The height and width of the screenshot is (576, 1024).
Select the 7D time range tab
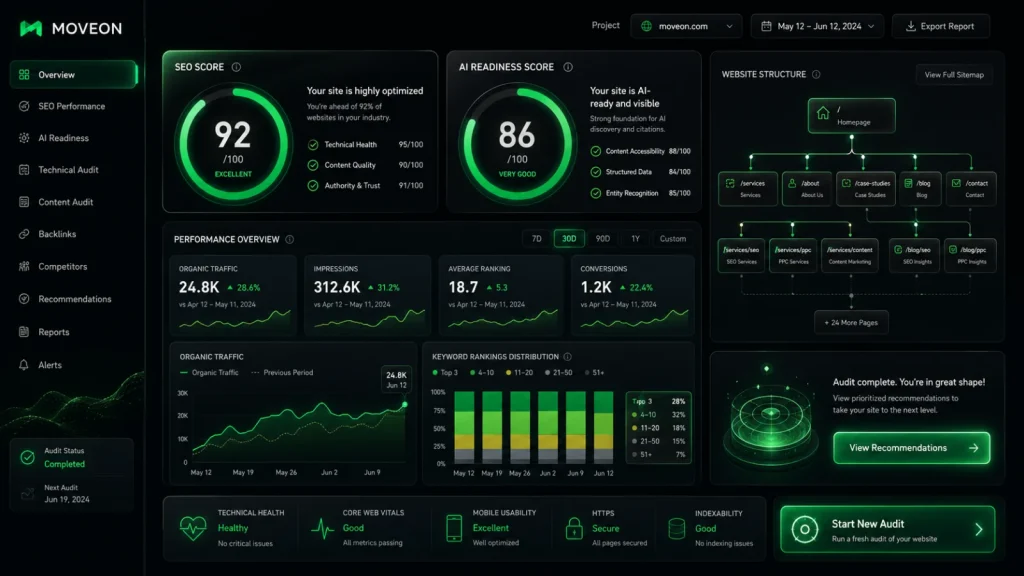(536, 239)
